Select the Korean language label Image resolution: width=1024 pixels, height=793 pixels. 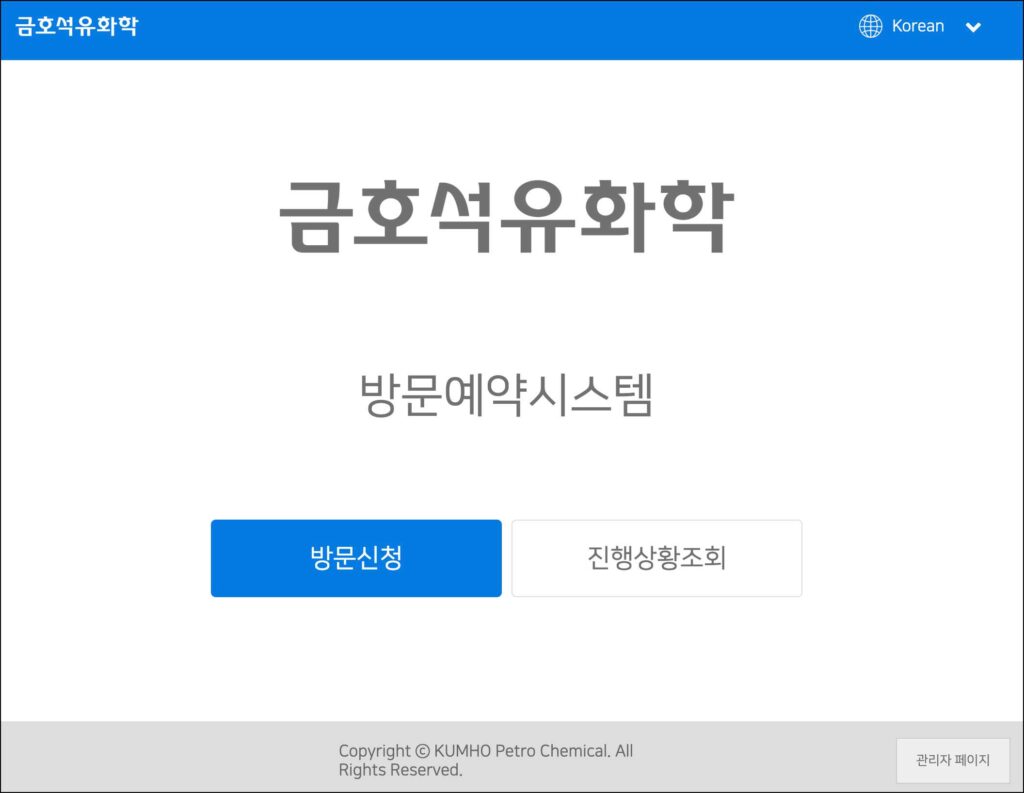[918, 26]
